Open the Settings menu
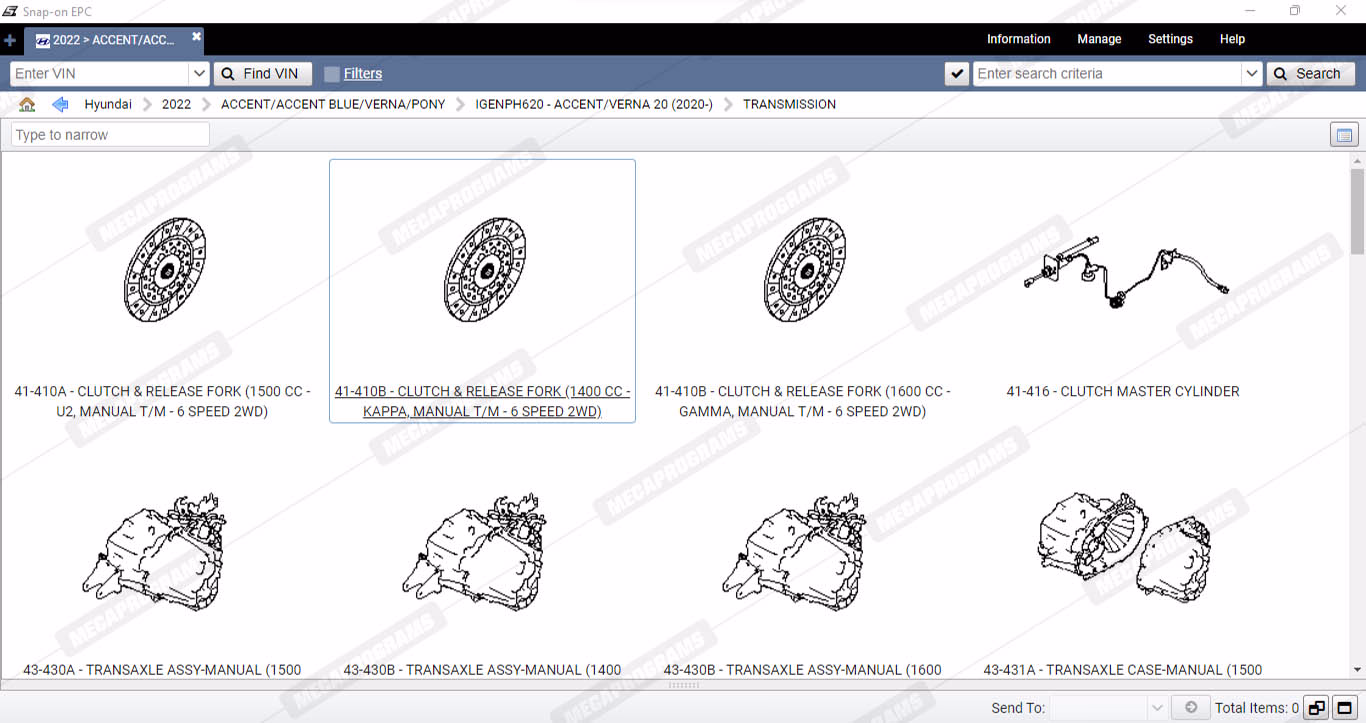 1170,39
